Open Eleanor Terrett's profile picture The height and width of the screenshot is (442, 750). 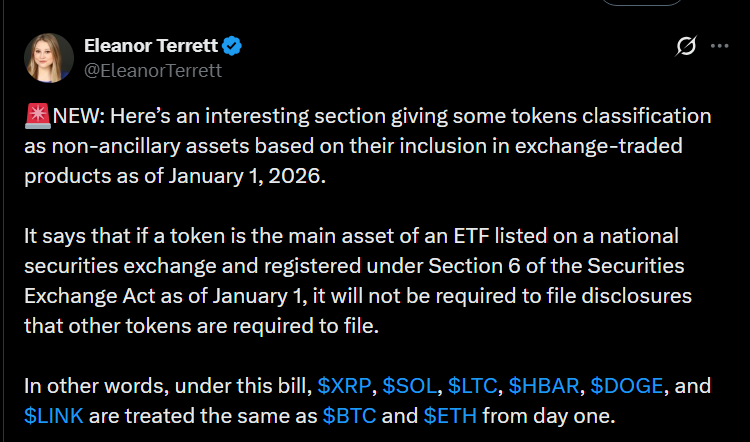[49, 58]
